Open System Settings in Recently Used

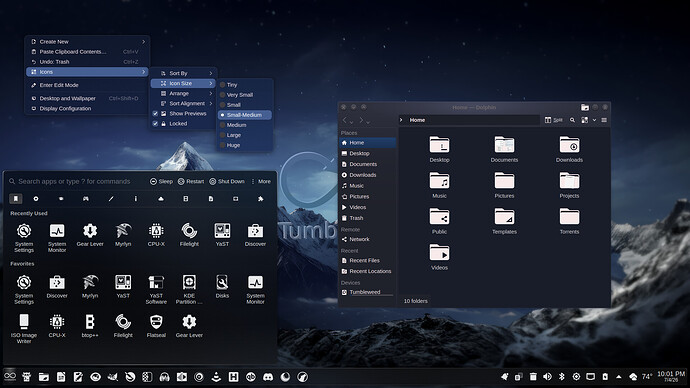[x=24, y=238]
